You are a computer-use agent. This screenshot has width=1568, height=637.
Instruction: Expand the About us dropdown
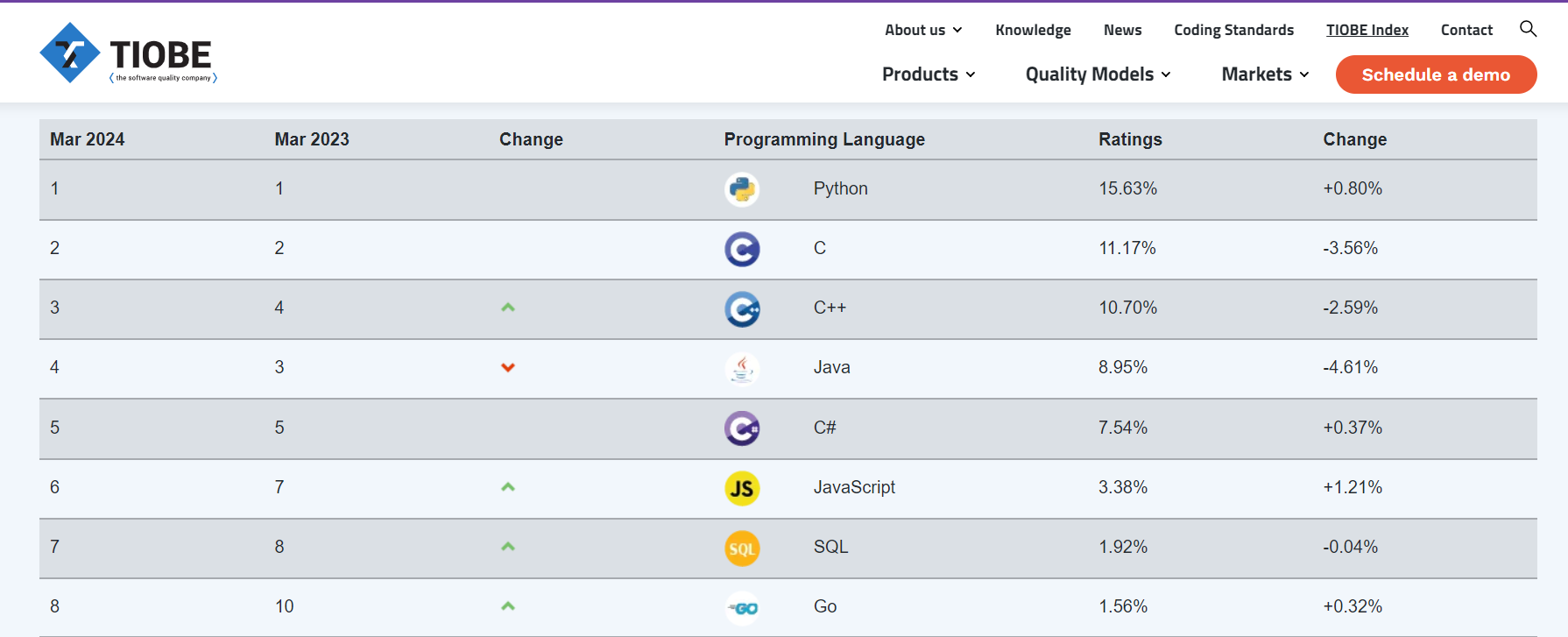(923, 30)
